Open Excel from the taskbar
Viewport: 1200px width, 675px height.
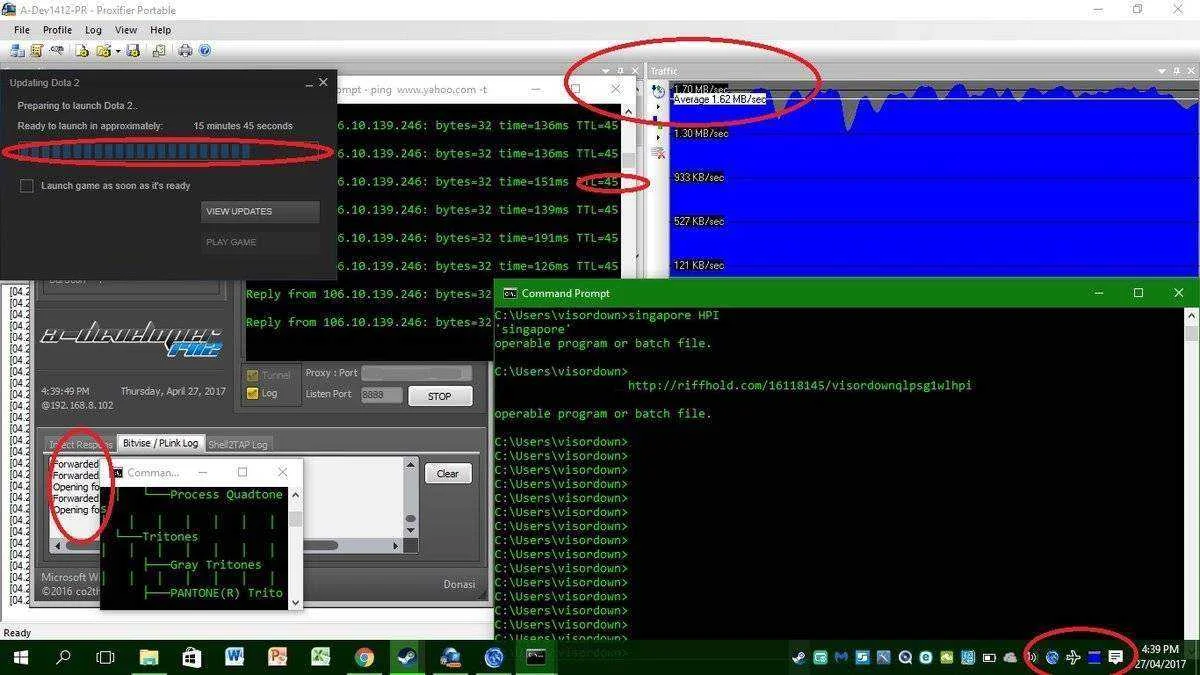point(321,657)
